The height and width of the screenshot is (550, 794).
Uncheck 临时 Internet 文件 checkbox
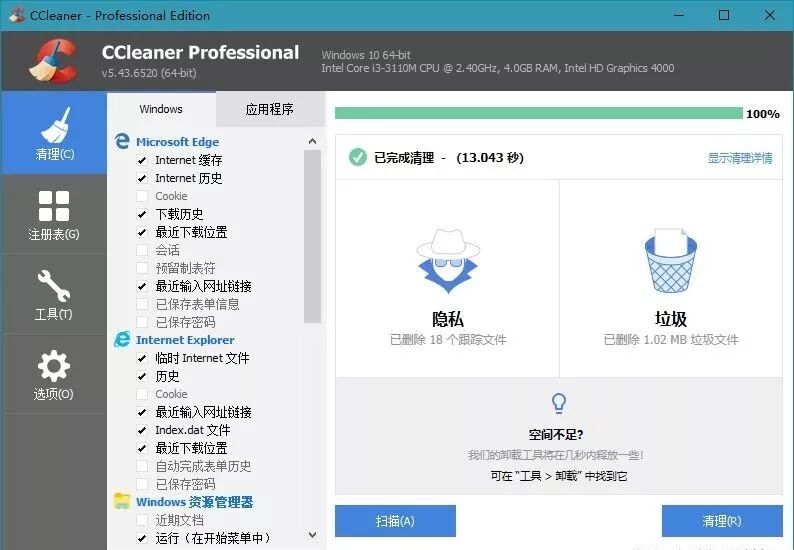pyautogui.click(x=142, y=359)
